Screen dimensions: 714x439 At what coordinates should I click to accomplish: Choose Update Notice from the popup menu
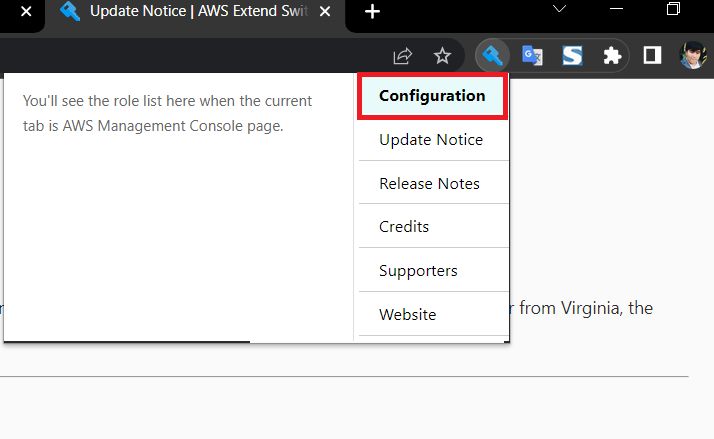click(431, 140)
